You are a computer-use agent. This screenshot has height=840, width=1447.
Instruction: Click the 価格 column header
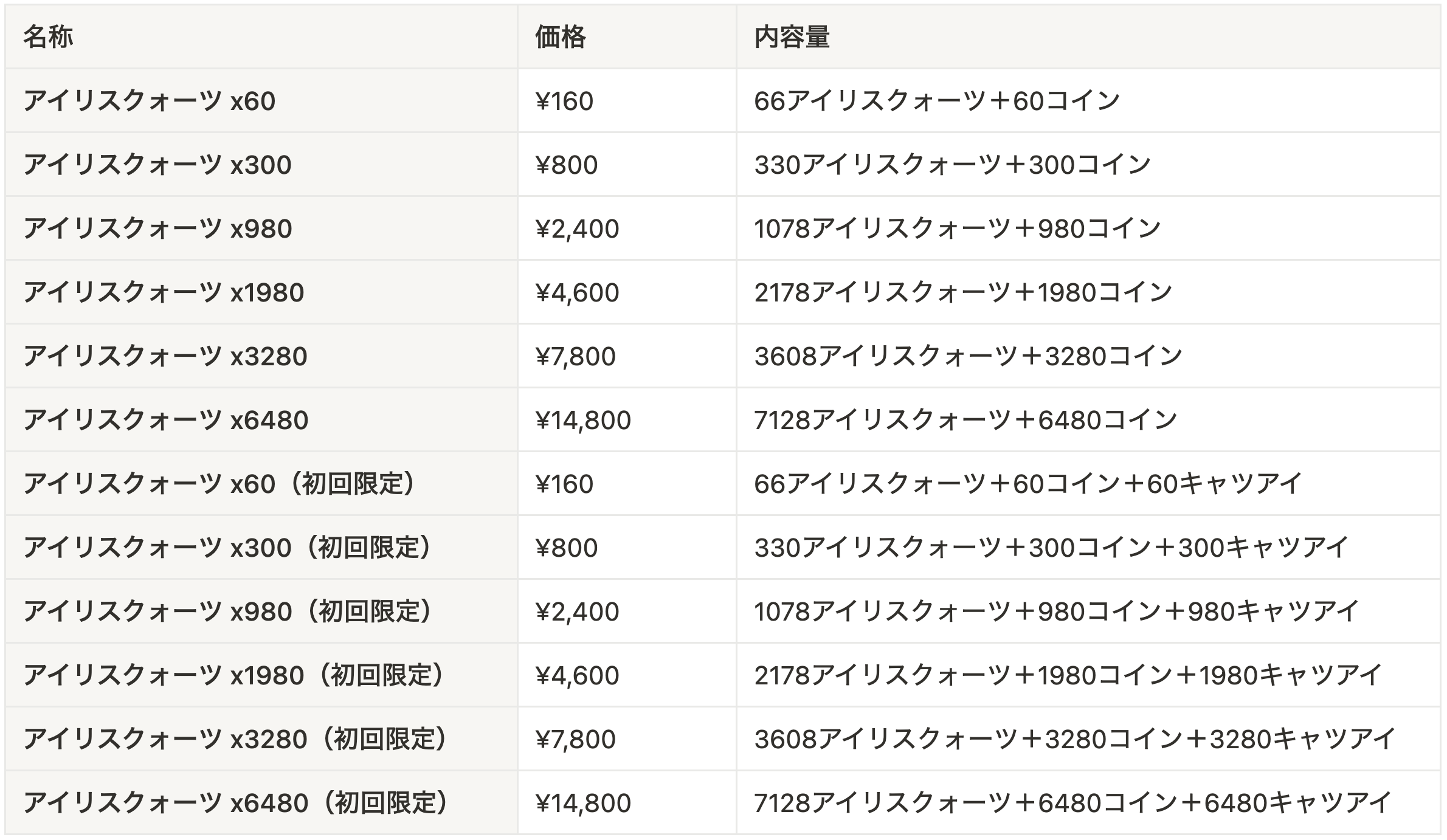(x=560, y=37)
